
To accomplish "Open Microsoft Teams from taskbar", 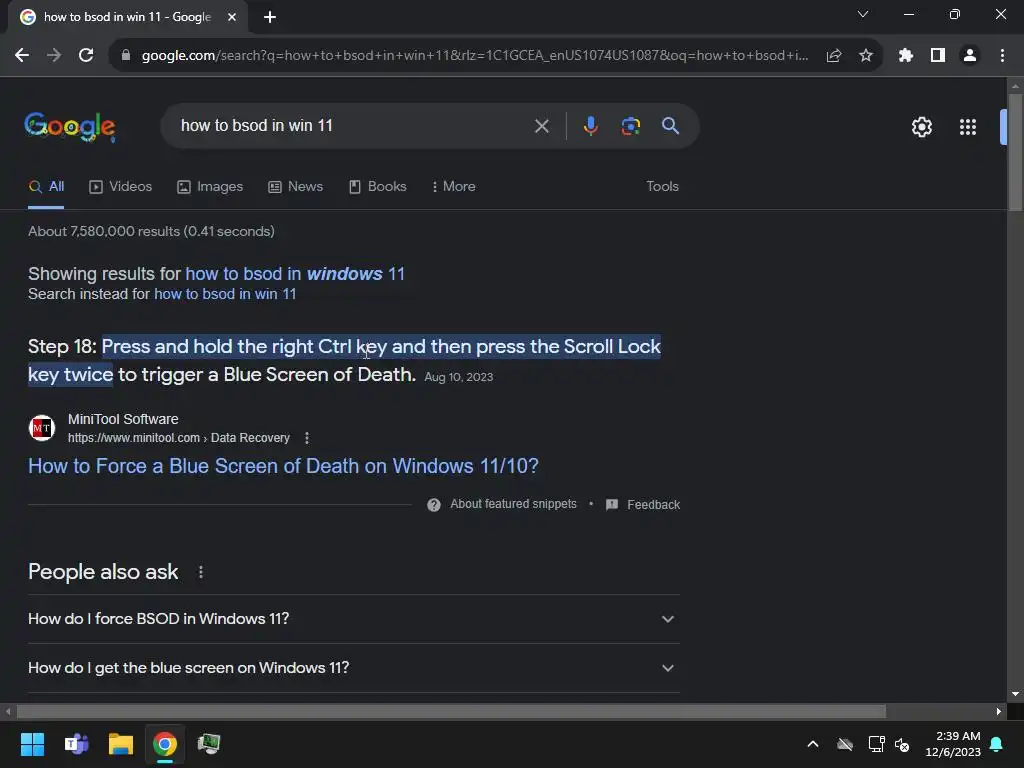I will point(76,744).
